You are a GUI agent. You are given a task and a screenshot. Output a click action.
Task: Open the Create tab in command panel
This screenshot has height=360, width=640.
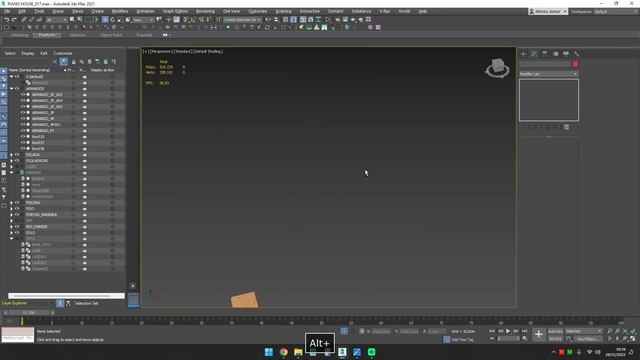[x=523, y=53]
